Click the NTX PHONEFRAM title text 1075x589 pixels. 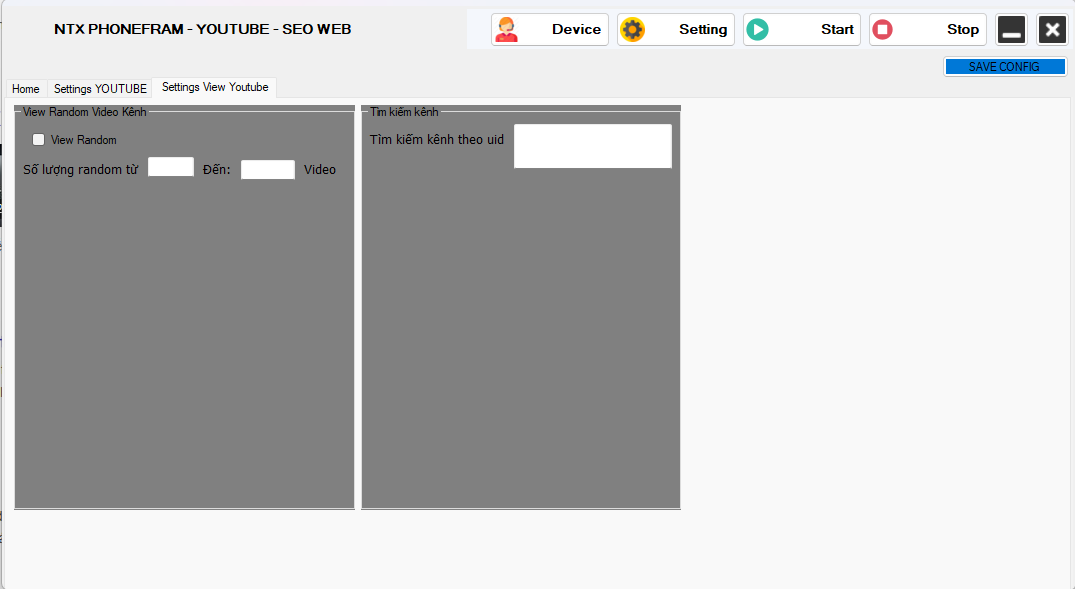(x=203, y=29)
